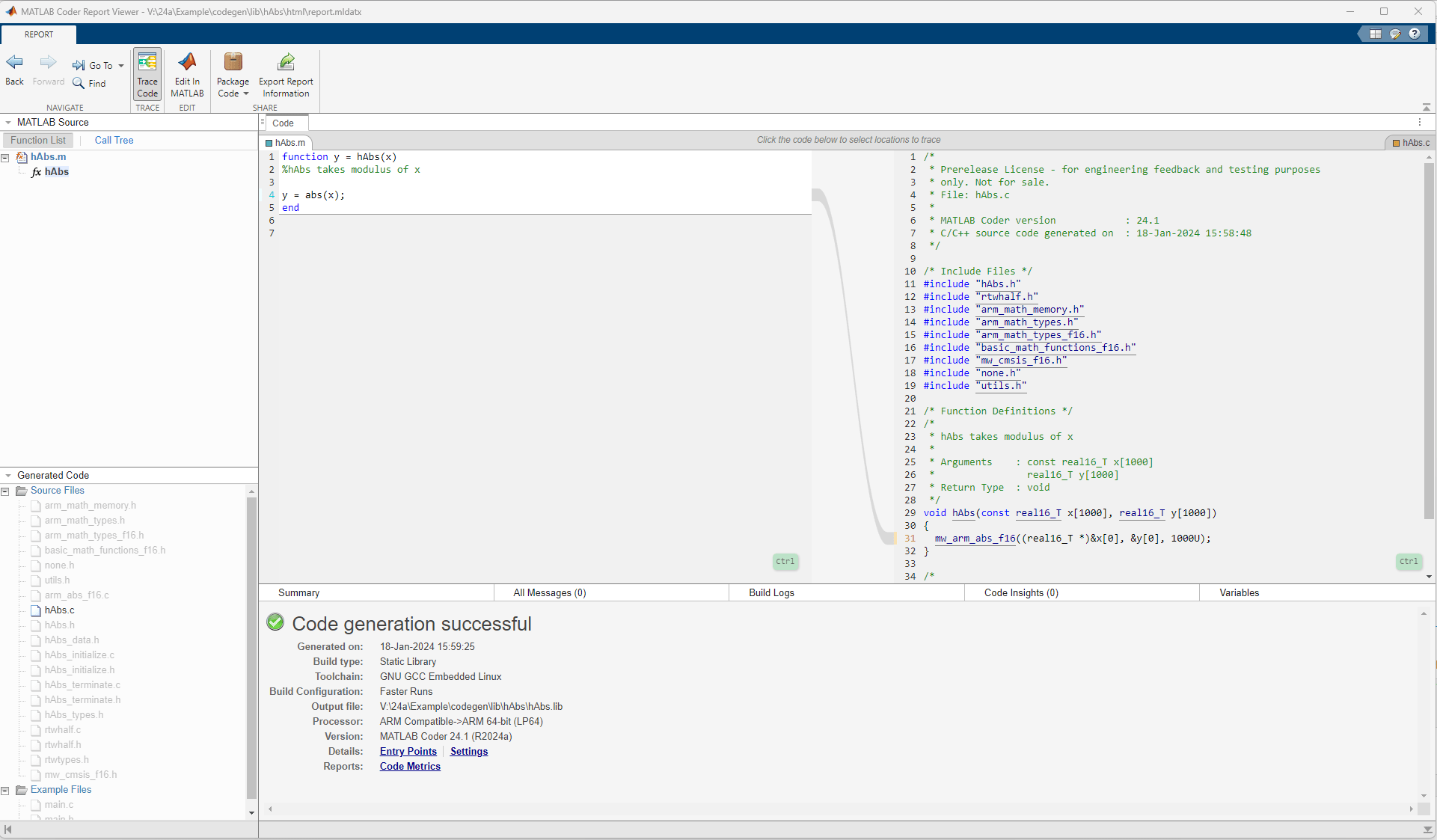Image resolution: width=1437 pixels, height=840 pixels.
Task: Collapse the Source Files folder
Action: (x=5, y=491)
